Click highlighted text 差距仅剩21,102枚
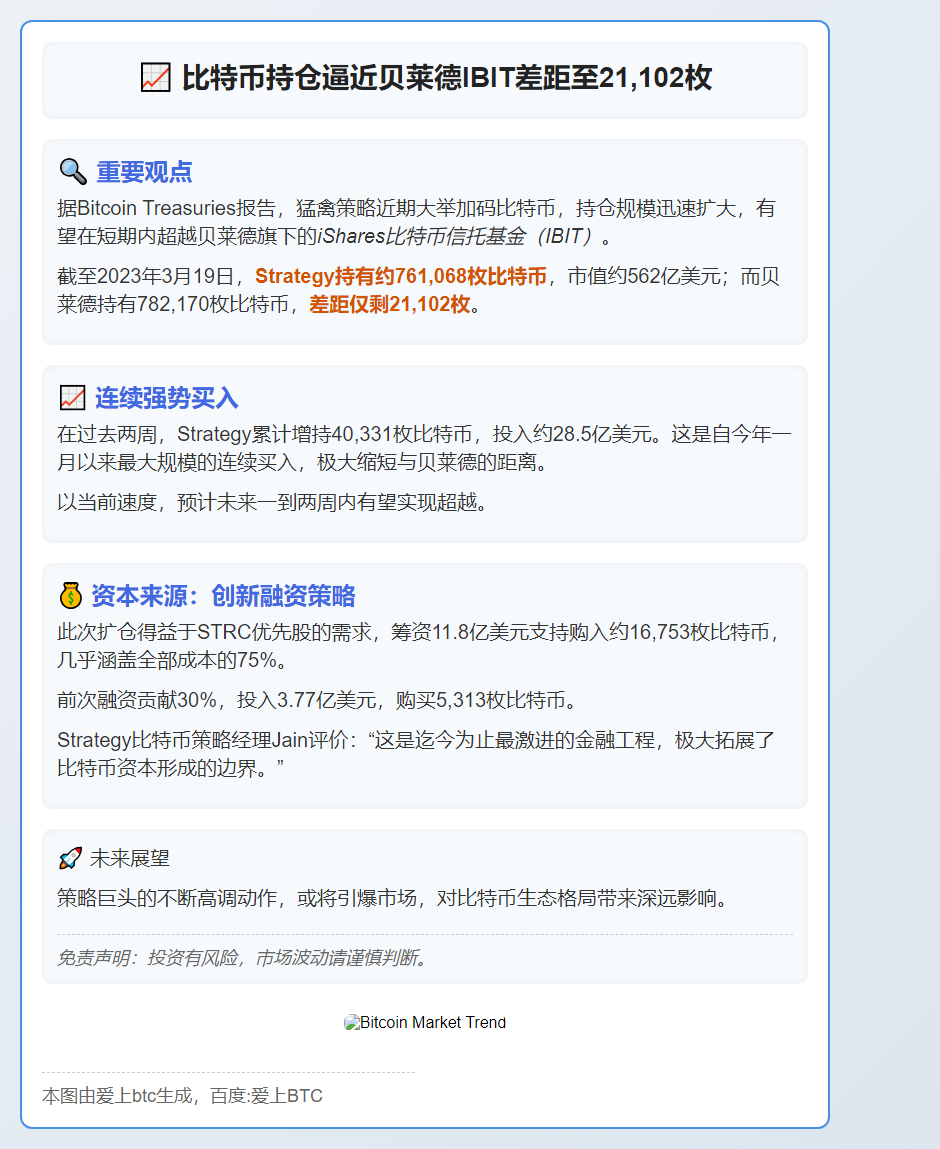The image size is (940, 1149). [x=390, y=304]
